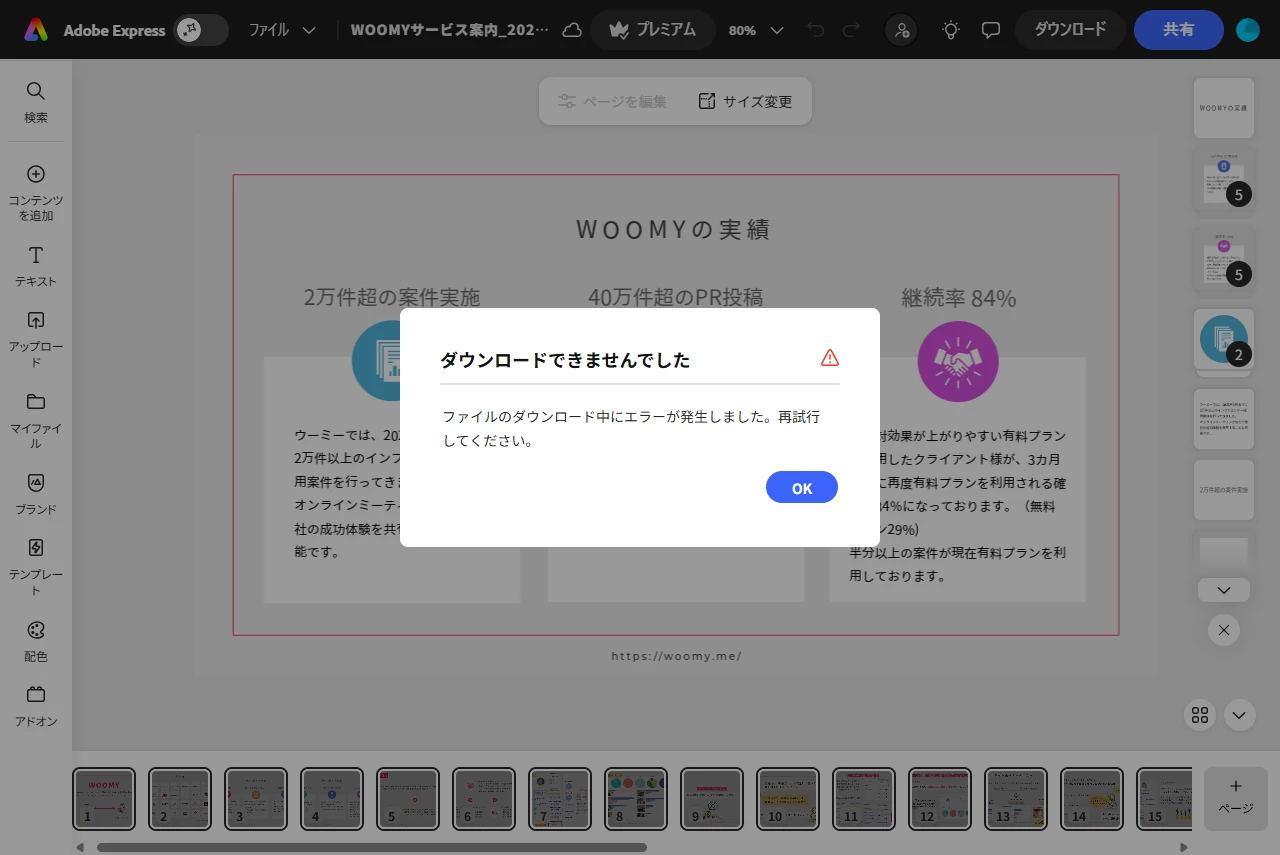Screen dimensions: 1280x855
Task: Collapse page strip with round chevron button
Action: 1239,715
